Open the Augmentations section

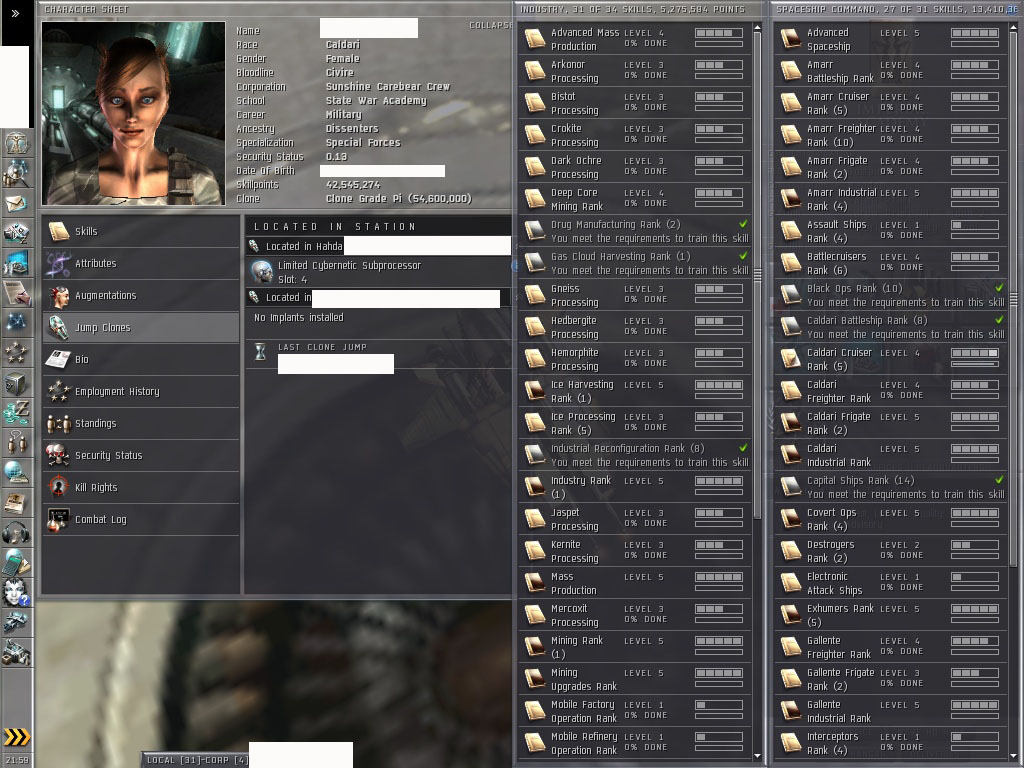[141, 295]
